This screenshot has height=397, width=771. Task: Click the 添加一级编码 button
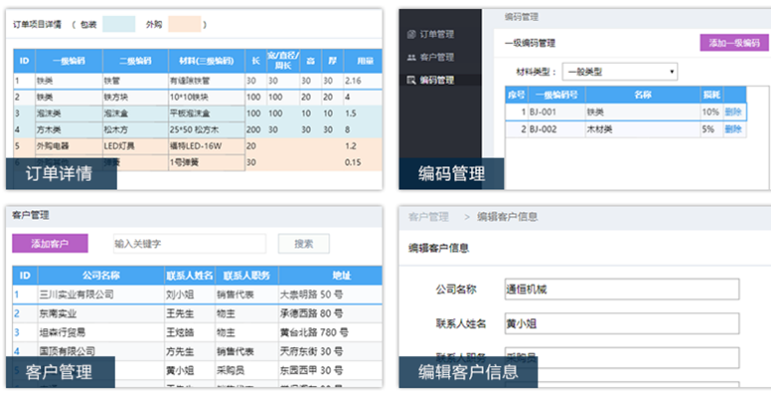[x=734, y=43]
